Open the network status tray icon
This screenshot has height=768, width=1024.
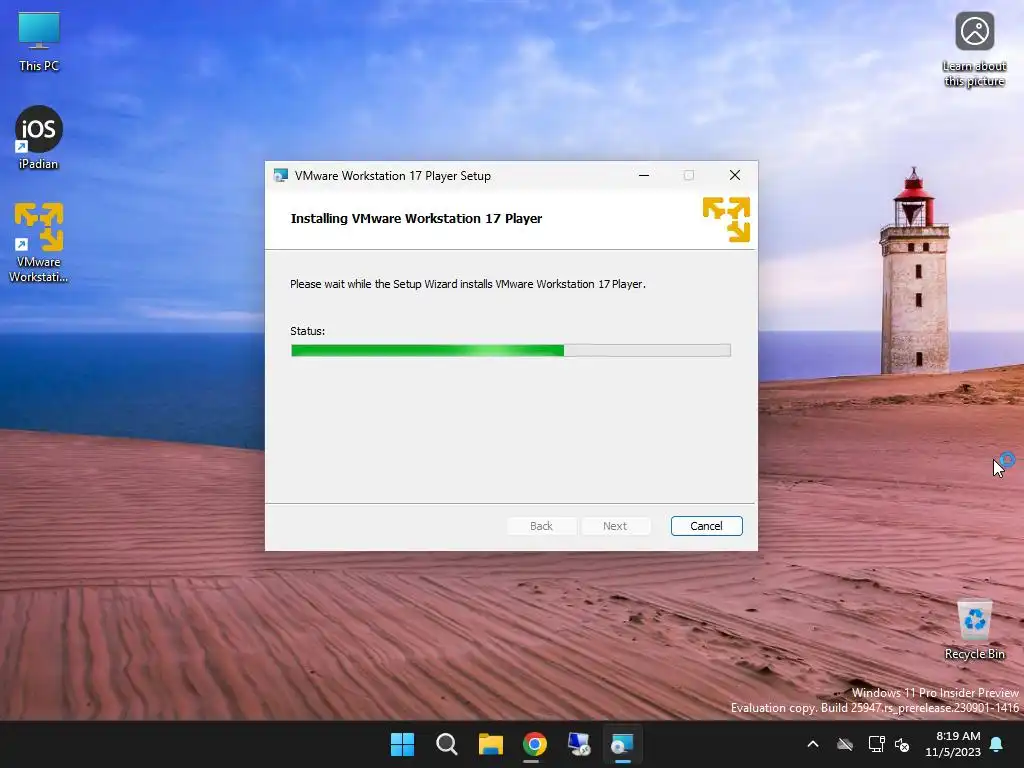point(876,744)
